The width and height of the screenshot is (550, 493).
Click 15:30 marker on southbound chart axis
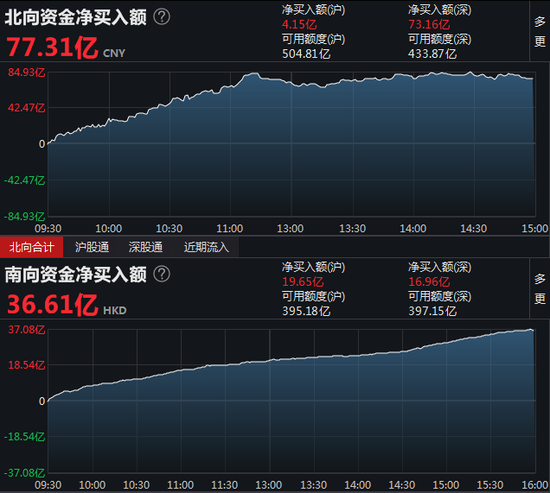[490, 485]
